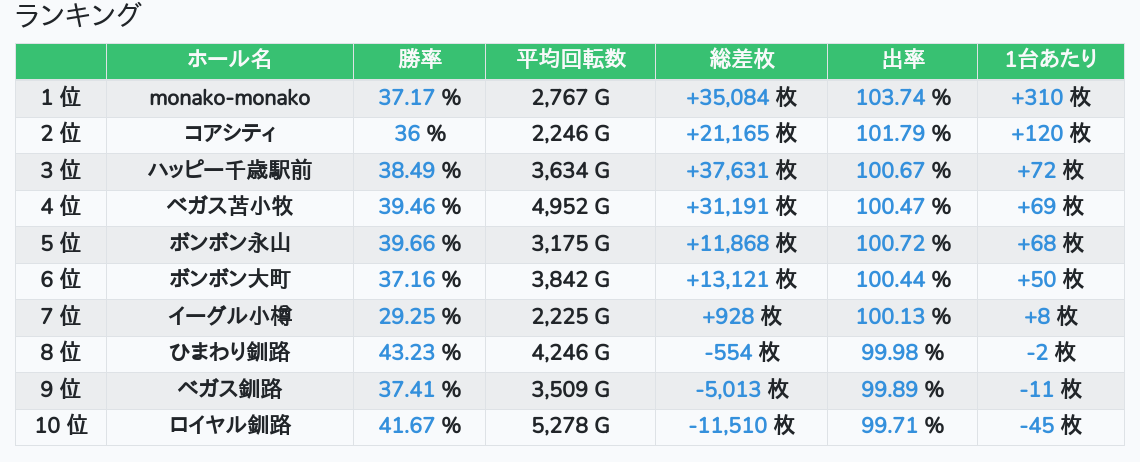Select the 総差枚 column header
Image resolution: width=1140 pixels, height=462 pixels.
(x=741, y=60)
